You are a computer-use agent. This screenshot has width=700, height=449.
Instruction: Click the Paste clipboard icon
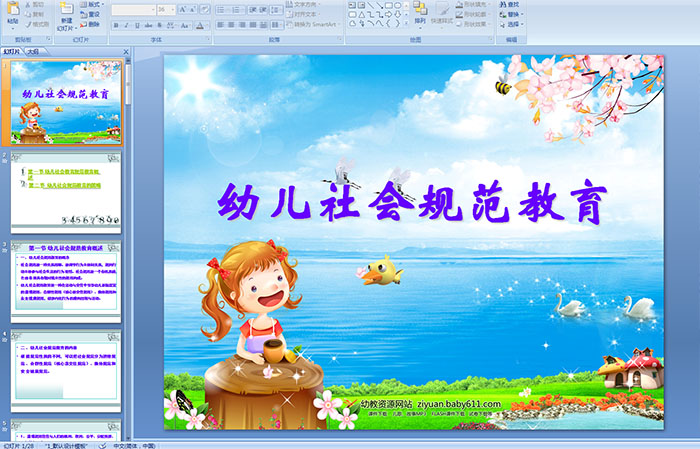point(13,9)
